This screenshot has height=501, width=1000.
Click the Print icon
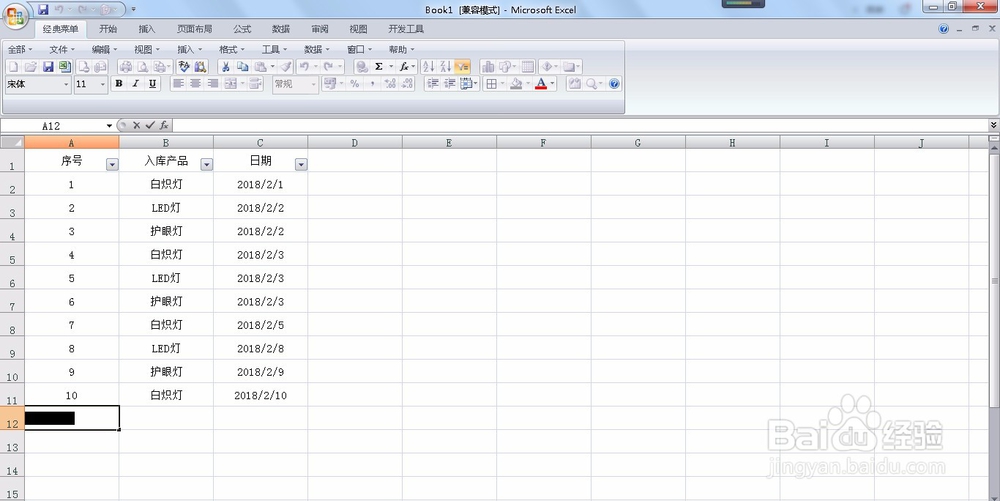coord(126,66)
